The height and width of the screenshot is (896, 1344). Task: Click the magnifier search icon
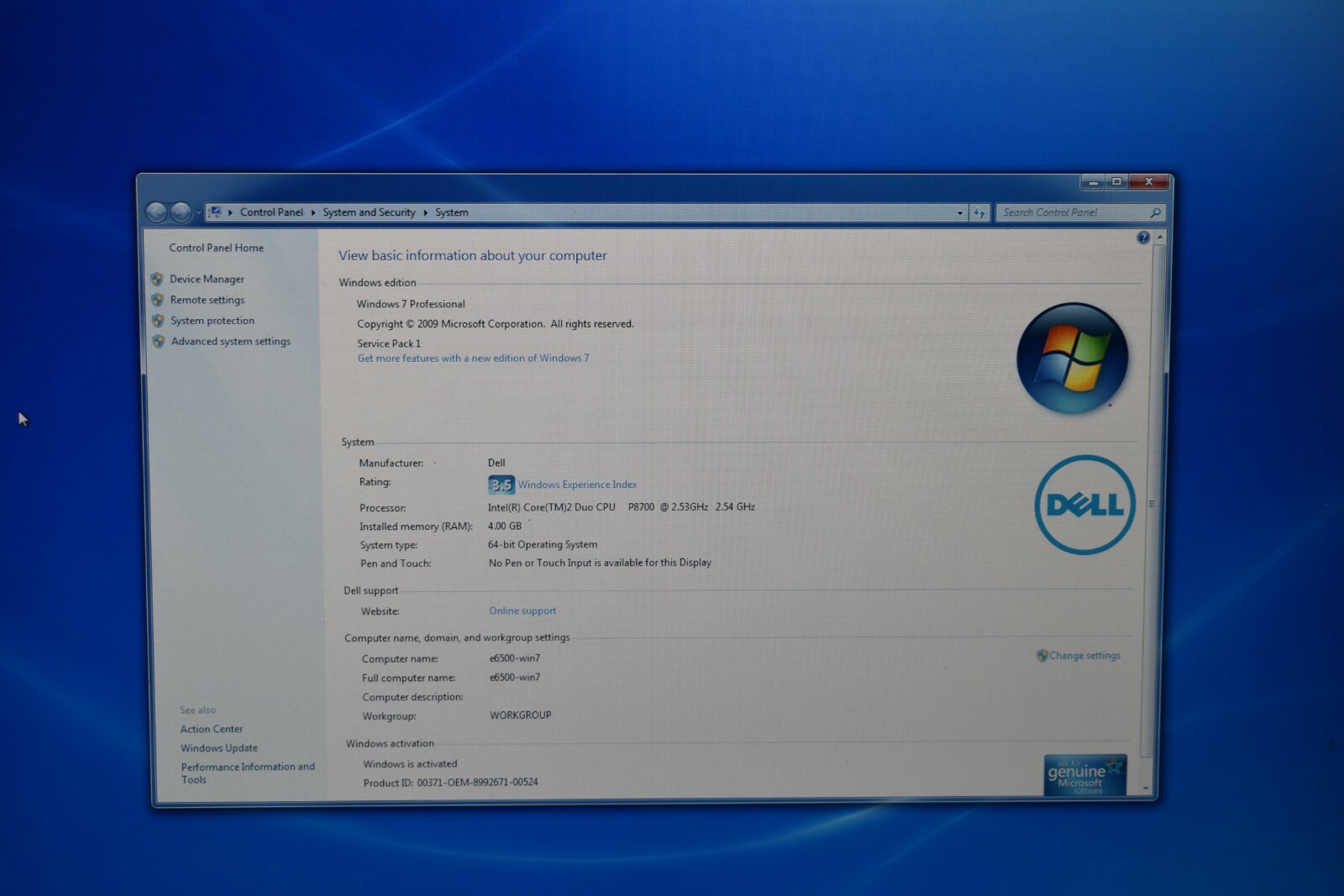1155,213
